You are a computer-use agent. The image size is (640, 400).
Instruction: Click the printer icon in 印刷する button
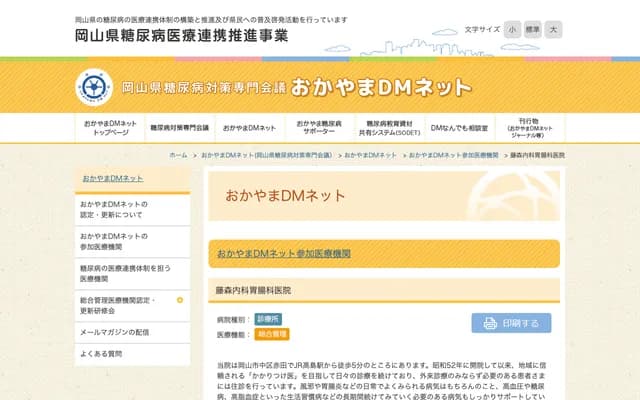point(490,323)
